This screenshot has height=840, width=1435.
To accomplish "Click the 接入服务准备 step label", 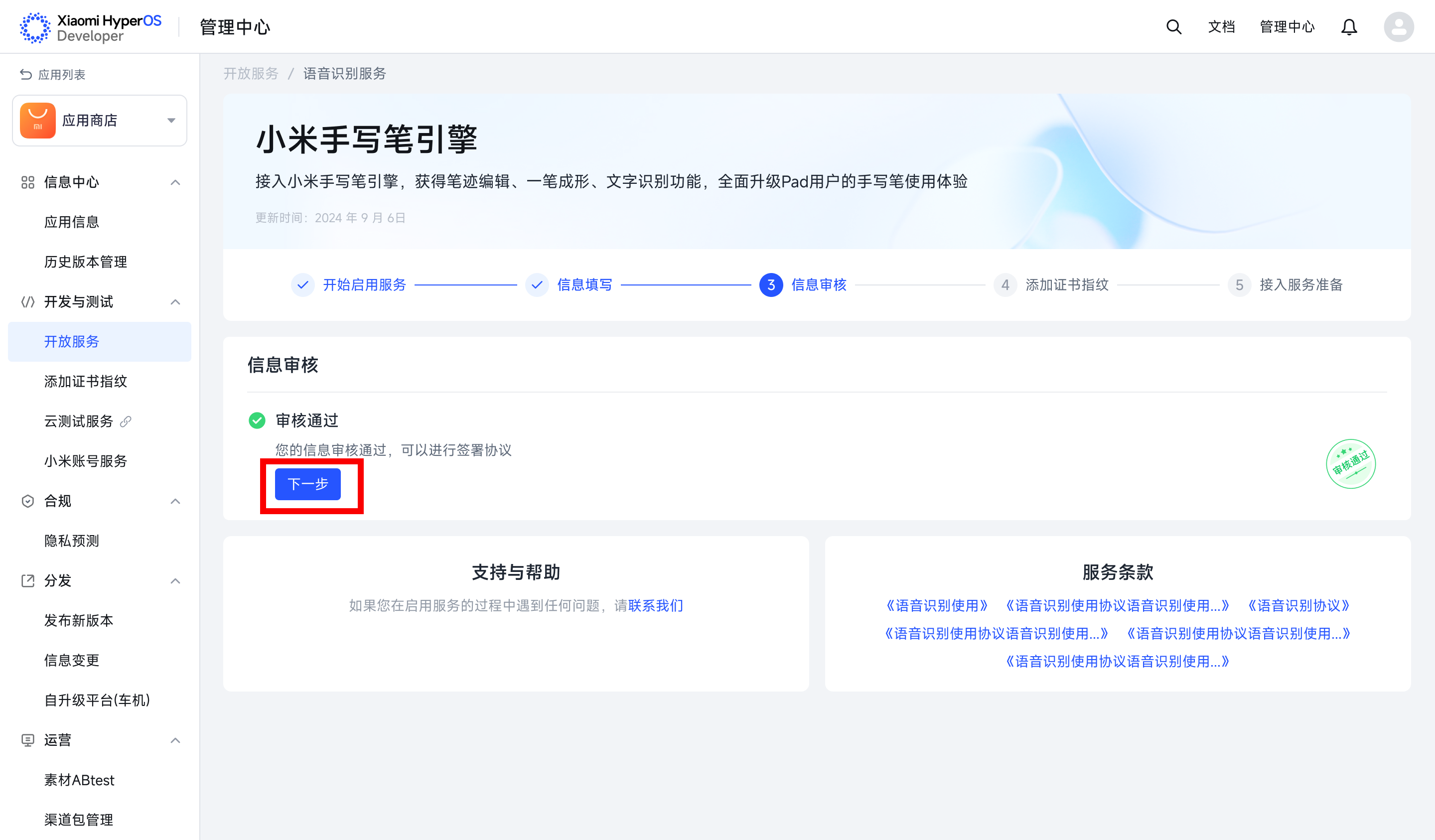I will coord(1301,285).
